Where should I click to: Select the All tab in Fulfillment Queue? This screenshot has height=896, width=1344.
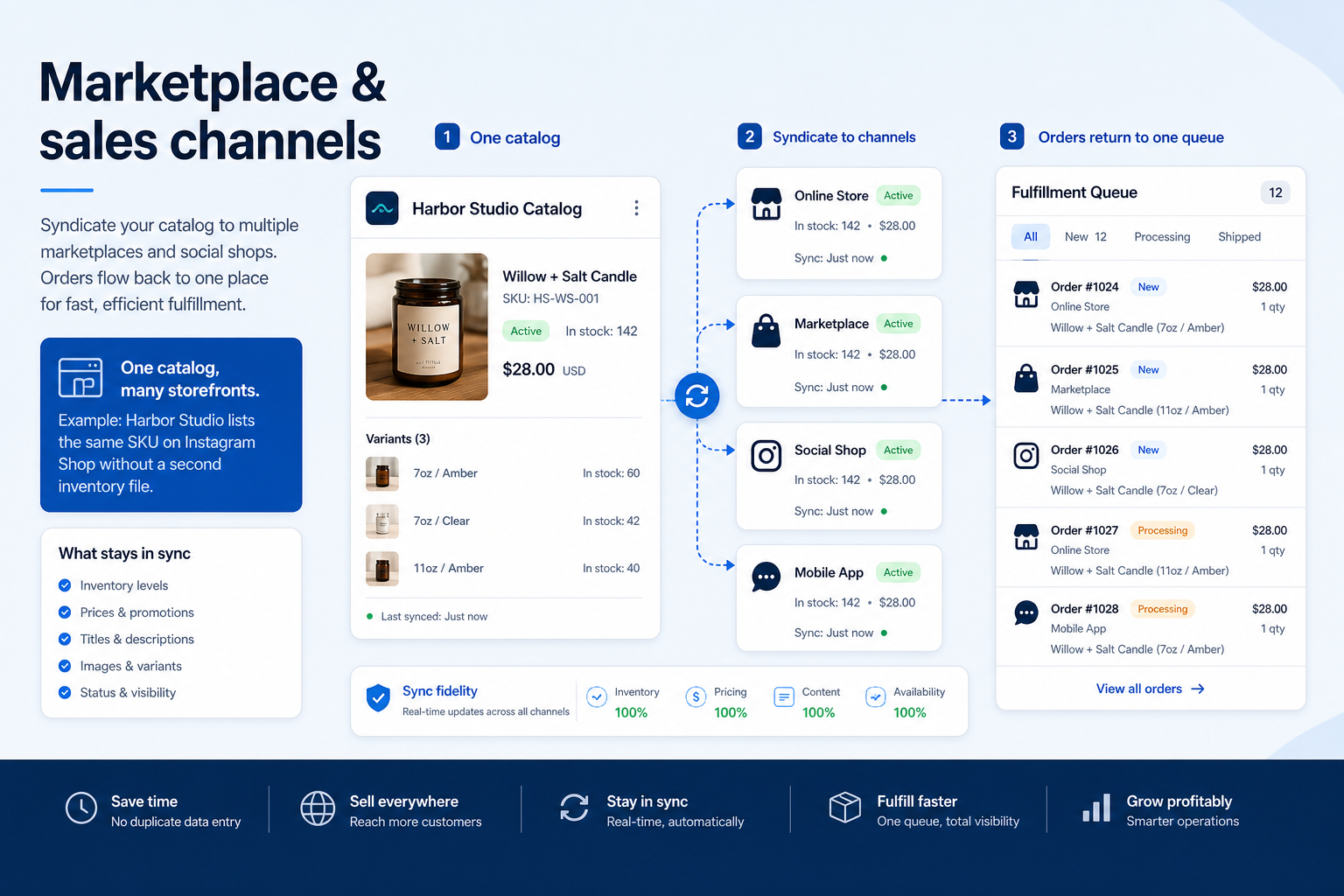tap(1031, 236)
